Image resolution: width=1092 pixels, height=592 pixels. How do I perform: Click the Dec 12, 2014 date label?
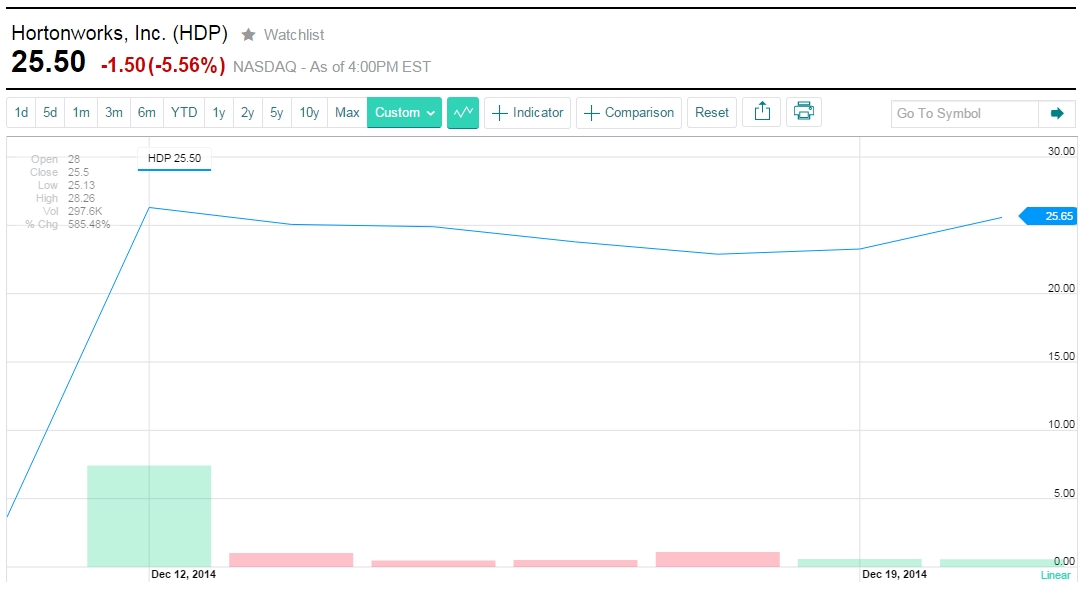(x=183, y=575)
